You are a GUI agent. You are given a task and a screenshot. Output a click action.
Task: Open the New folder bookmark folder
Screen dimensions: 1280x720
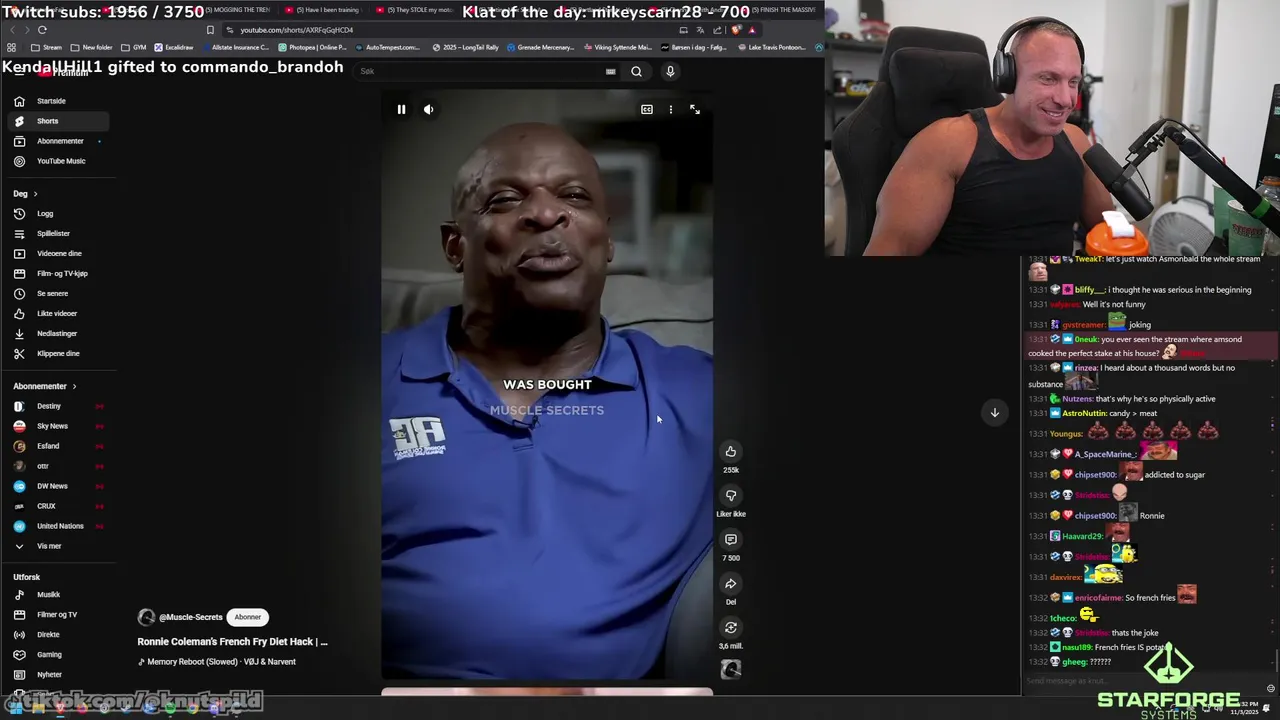click(x=92, y=47)
